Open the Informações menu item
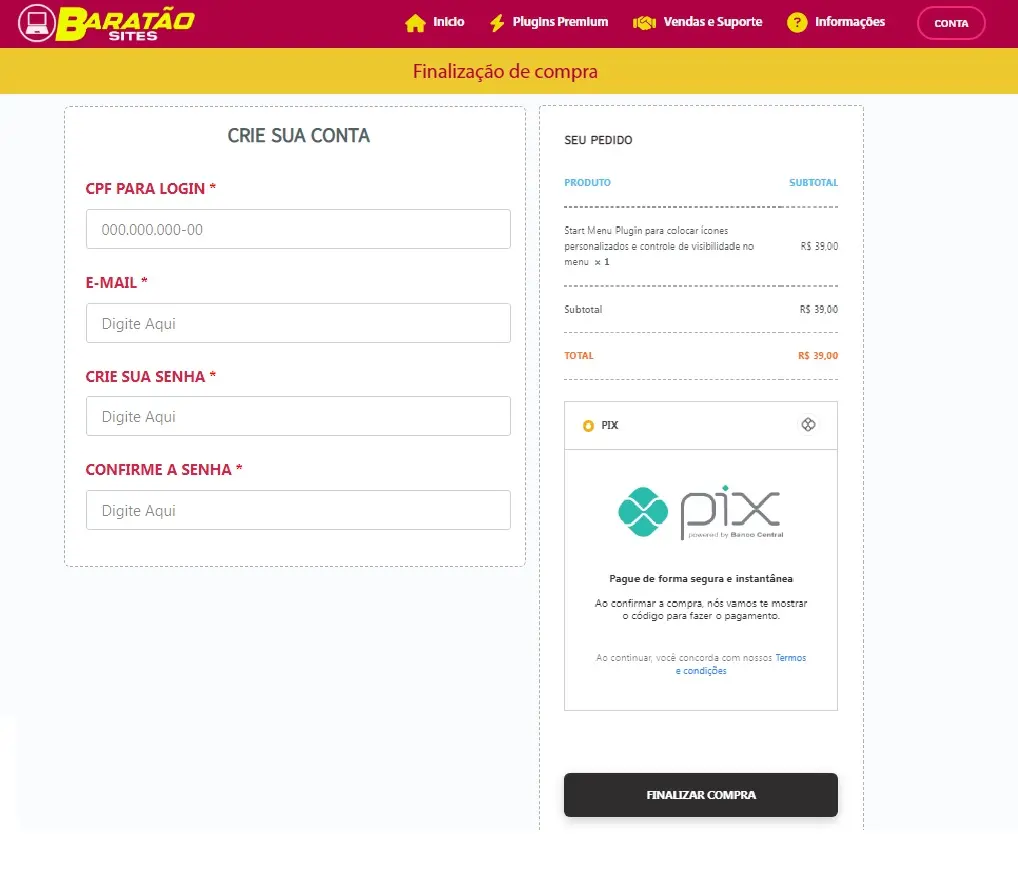This screenshot has width=1018, height=875. (x=849, y=22)
